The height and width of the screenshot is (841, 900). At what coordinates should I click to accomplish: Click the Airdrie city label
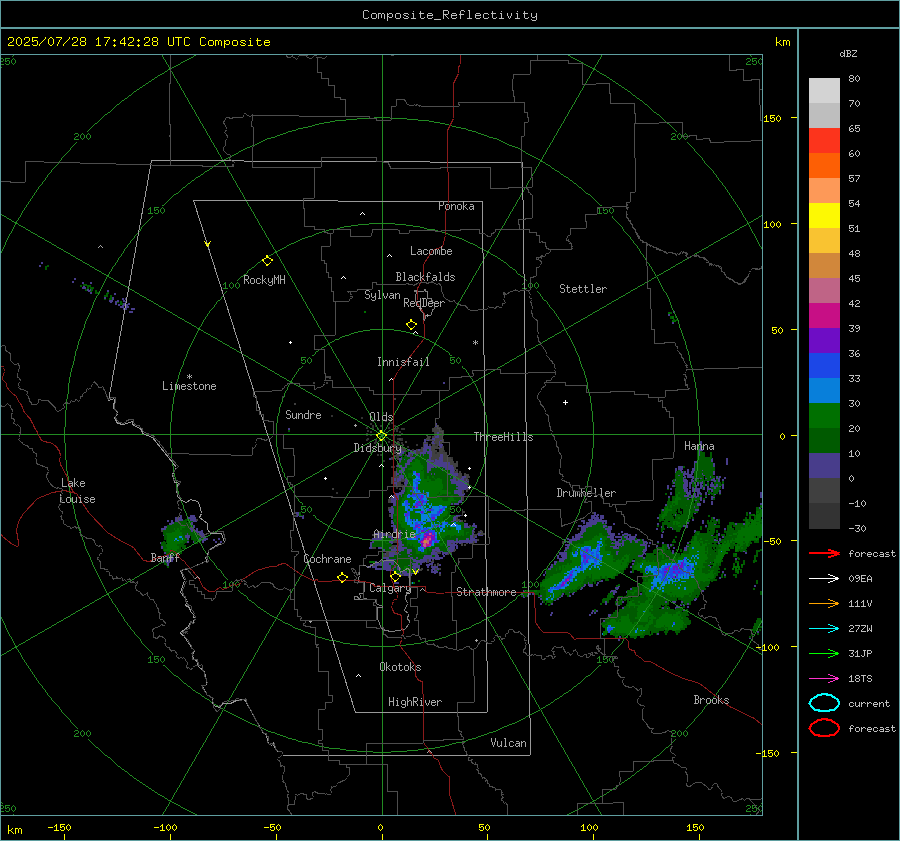point(394,534)
